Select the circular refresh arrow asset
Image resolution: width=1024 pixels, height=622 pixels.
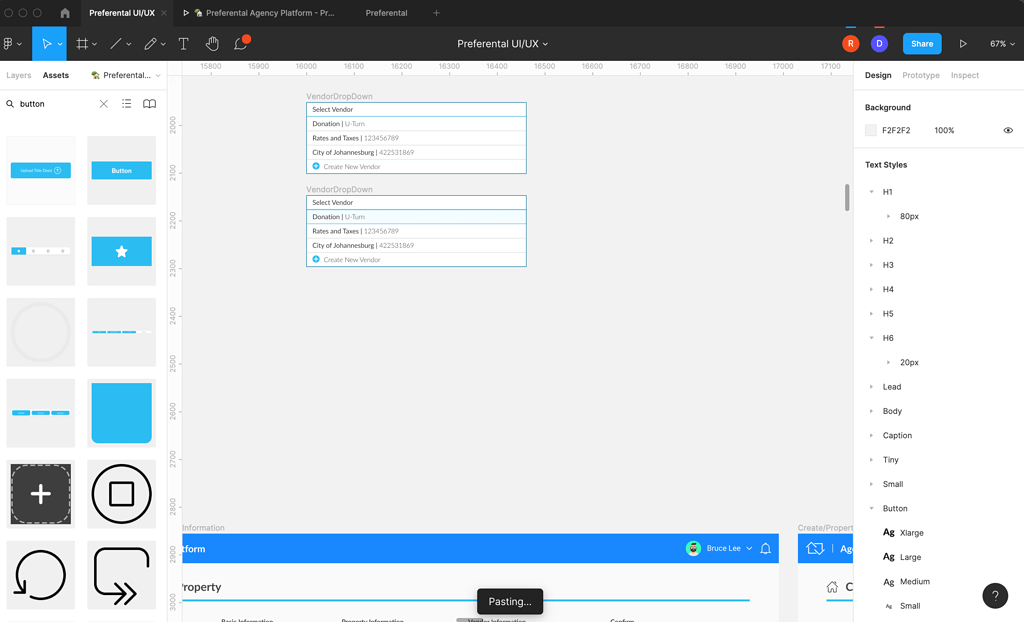[40, 575]
